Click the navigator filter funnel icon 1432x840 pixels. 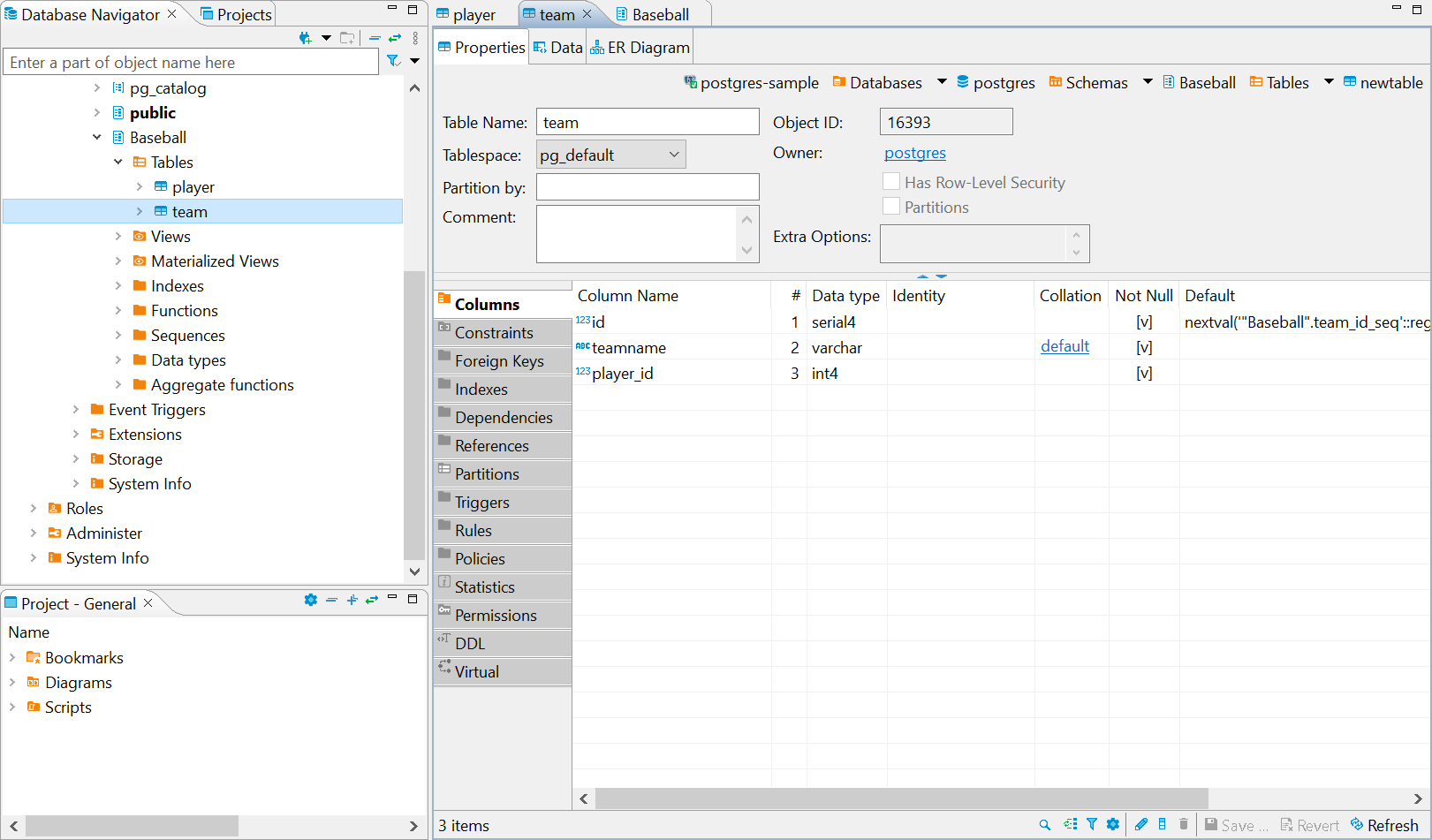[x=393, y=61]
